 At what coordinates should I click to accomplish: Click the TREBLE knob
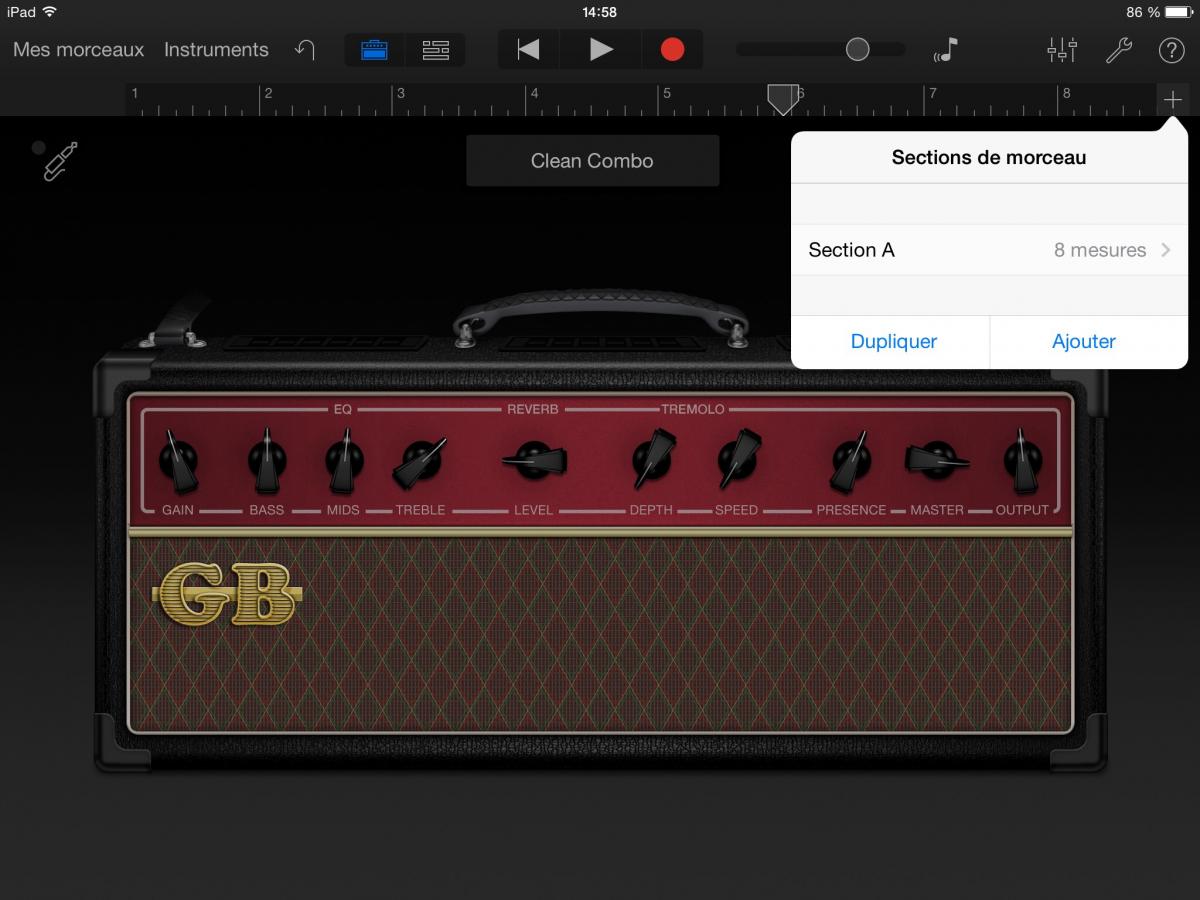coord(420,463)
